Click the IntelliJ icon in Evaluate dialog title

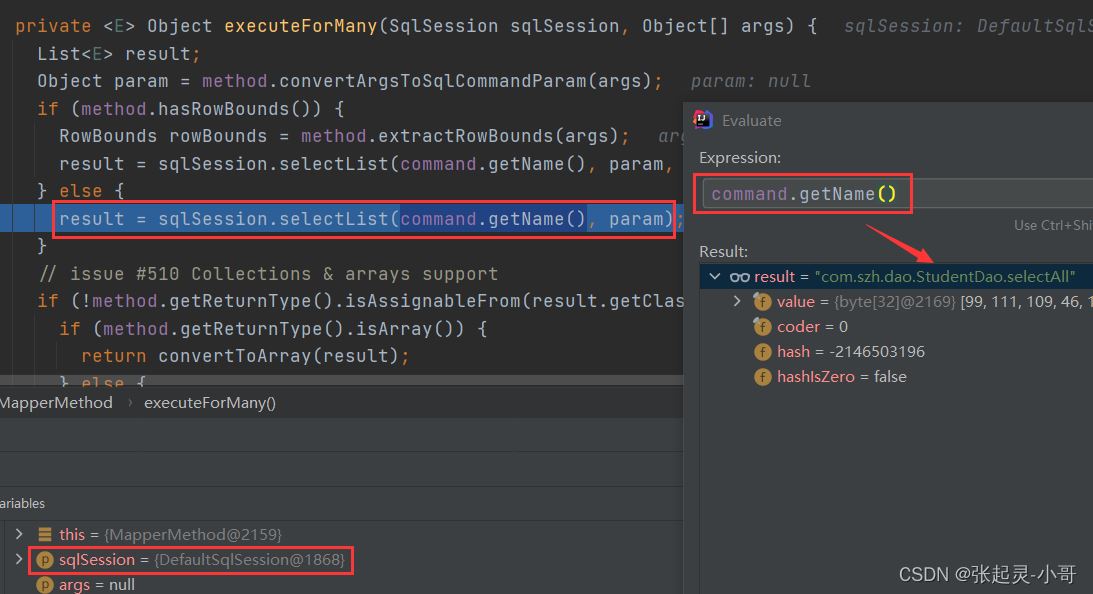703,120
